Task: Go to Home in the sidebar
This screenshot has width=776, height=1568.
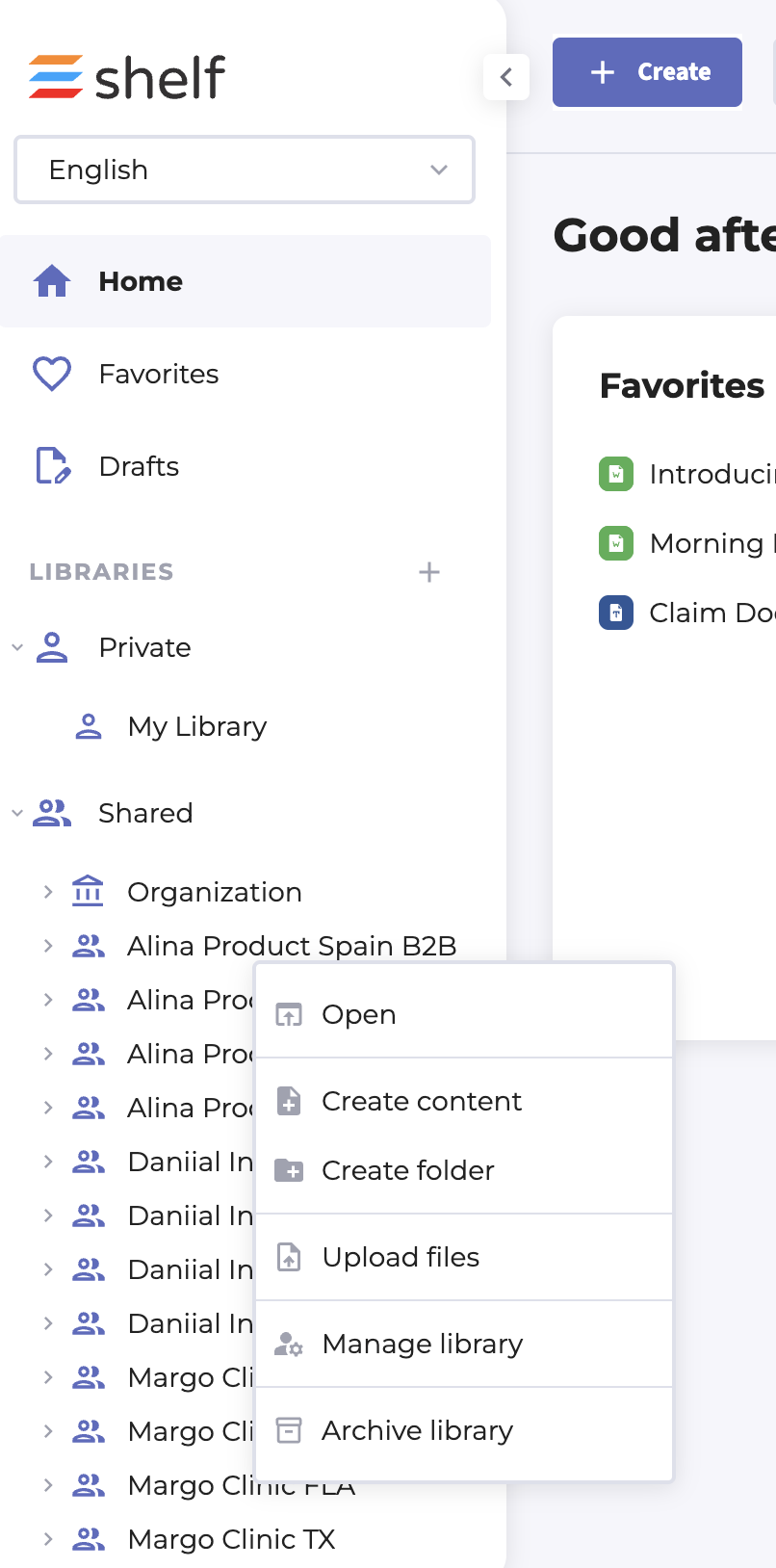Action: (141, 281)
